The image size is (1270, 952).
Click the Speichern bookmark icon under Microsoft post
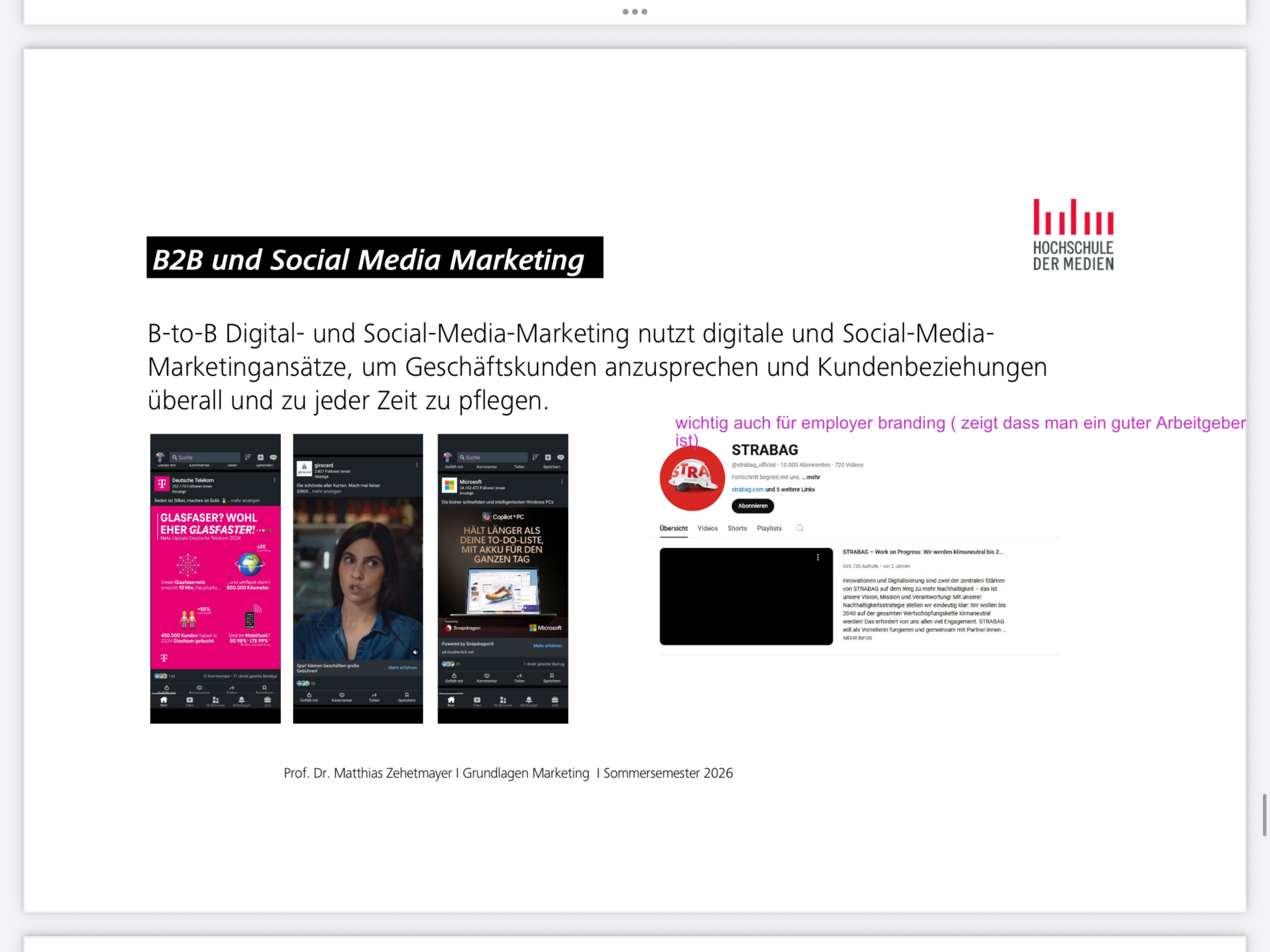pyautogui.click(x=552, y=676)
